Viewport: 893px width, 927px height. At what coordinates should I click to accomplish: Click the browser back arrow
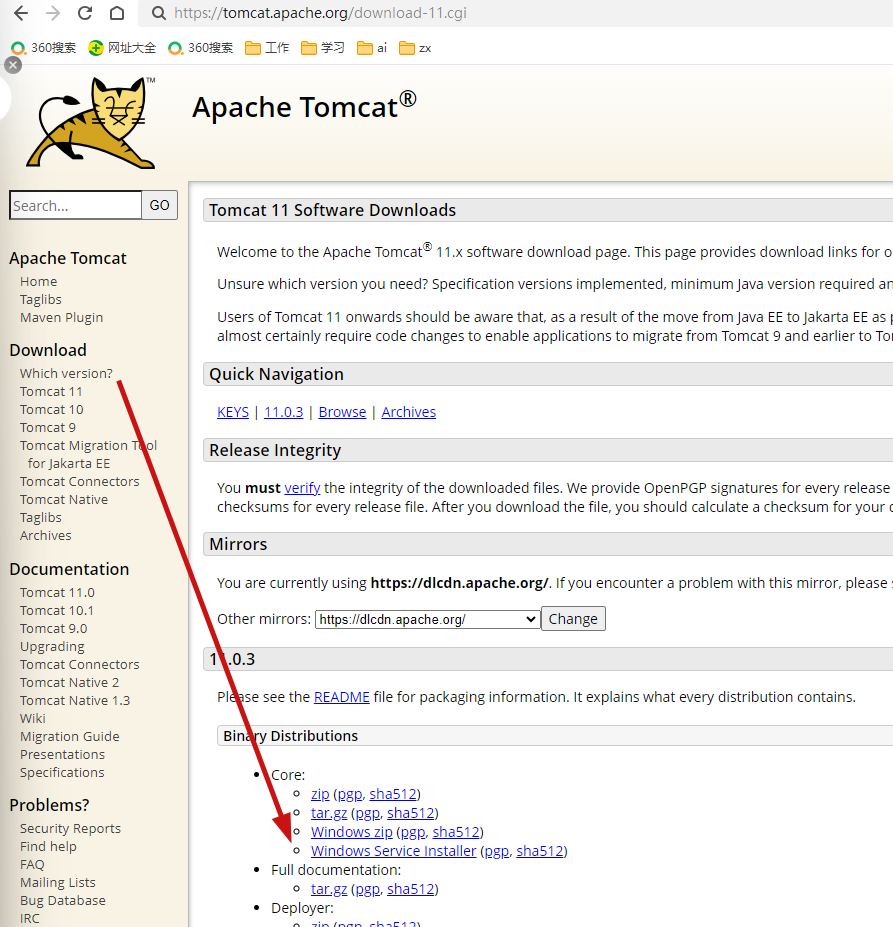coord(21,13)
